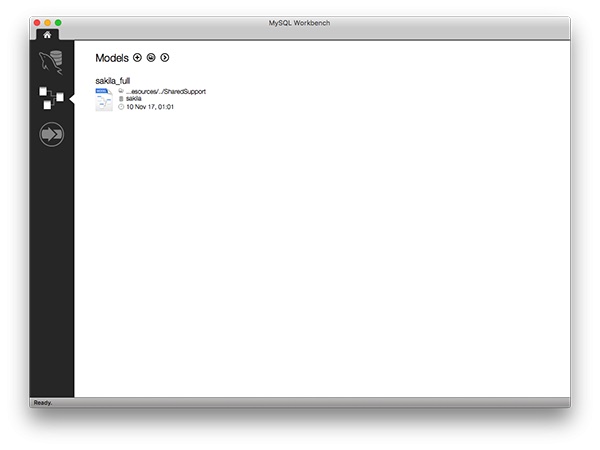
Task: Minimize the window with yellow button
Action: 47,23
